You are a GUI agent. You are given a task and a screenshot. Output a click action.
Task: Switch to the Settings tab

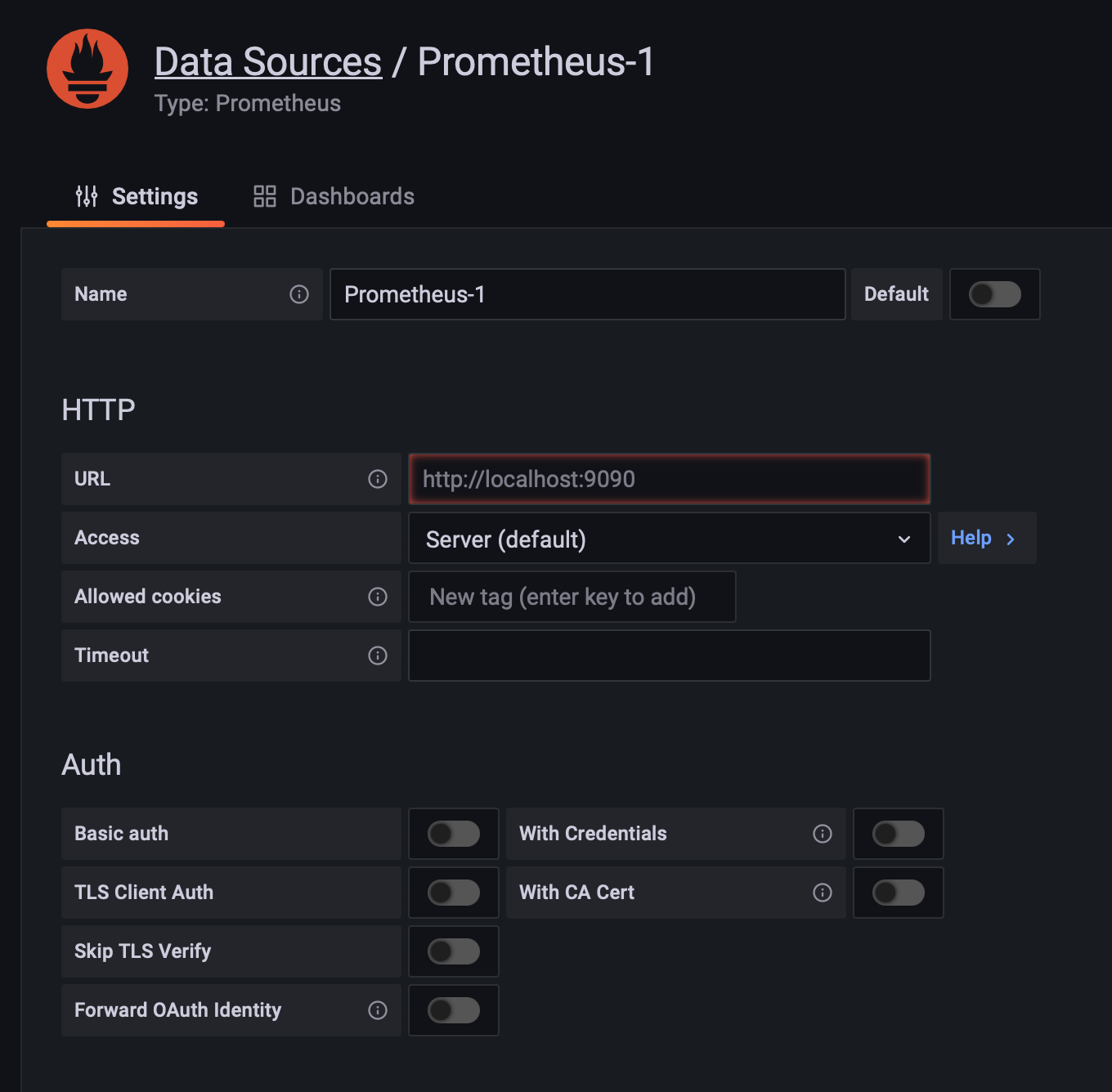coord(136,198)
